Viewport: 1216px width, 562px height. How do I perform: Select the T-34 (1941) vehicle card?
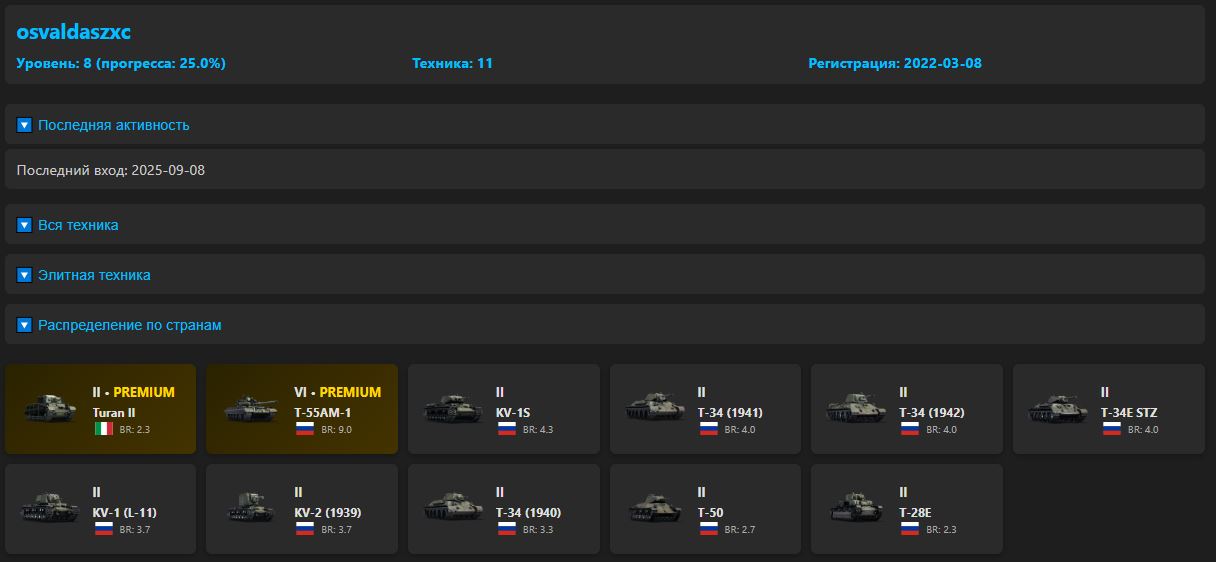tap(705, 410)
